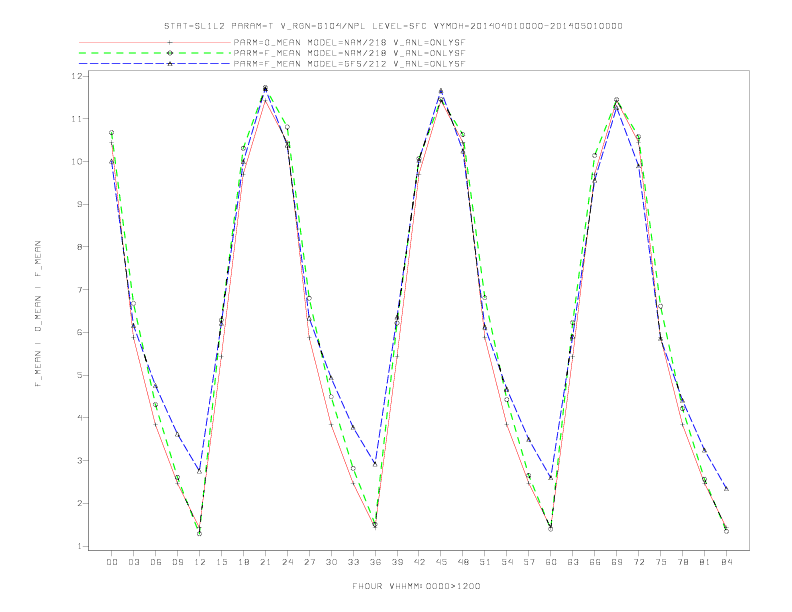Click blue GFS triangle data point at hour 60

551,477
